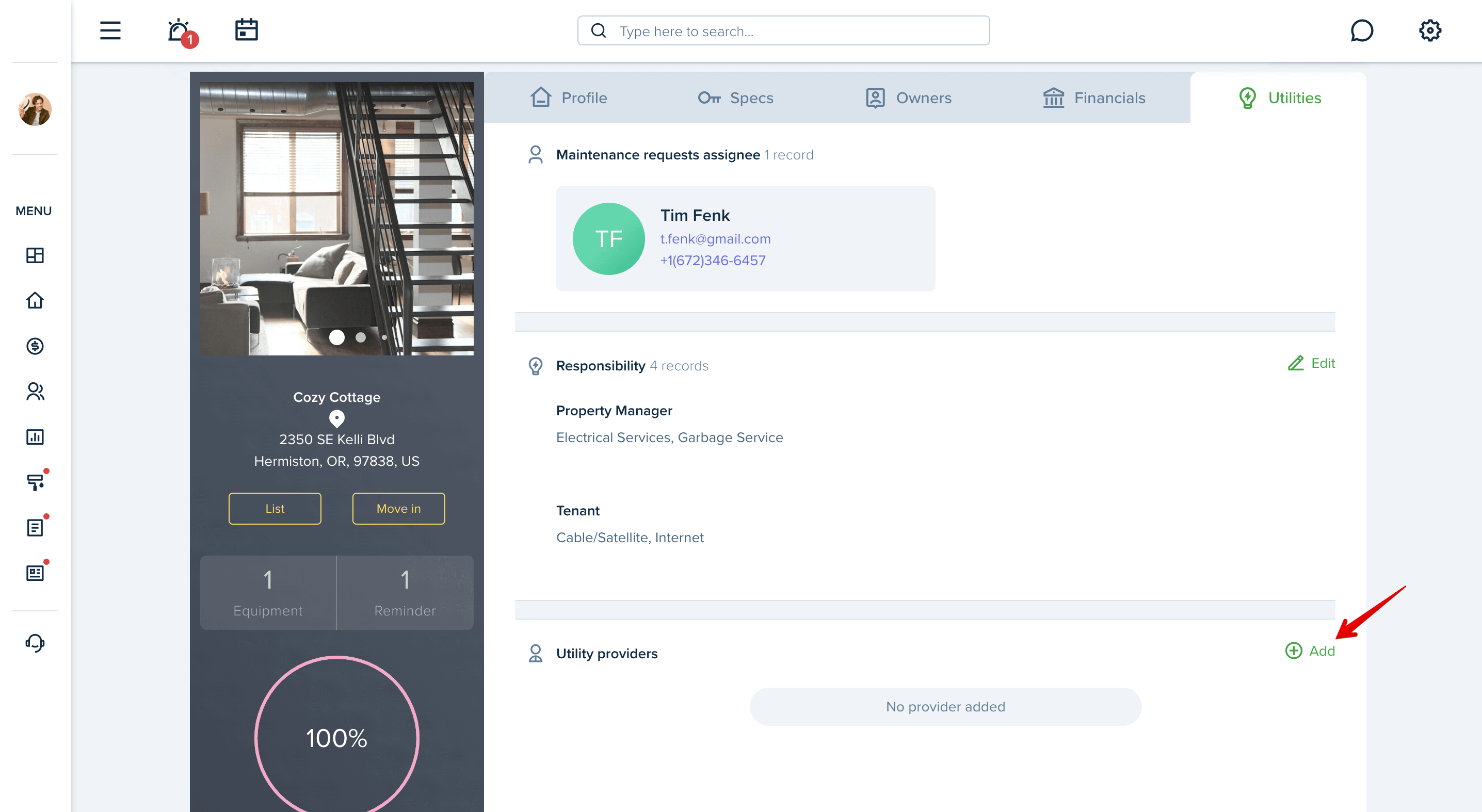This screenshot has width=1482, height=812.
Task: Switch to the Owners tab
Action: (x=908, y=98)
